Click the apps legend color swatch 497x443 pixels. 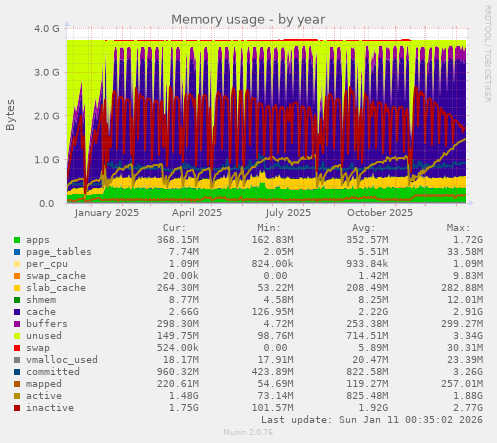coord(17,240)
